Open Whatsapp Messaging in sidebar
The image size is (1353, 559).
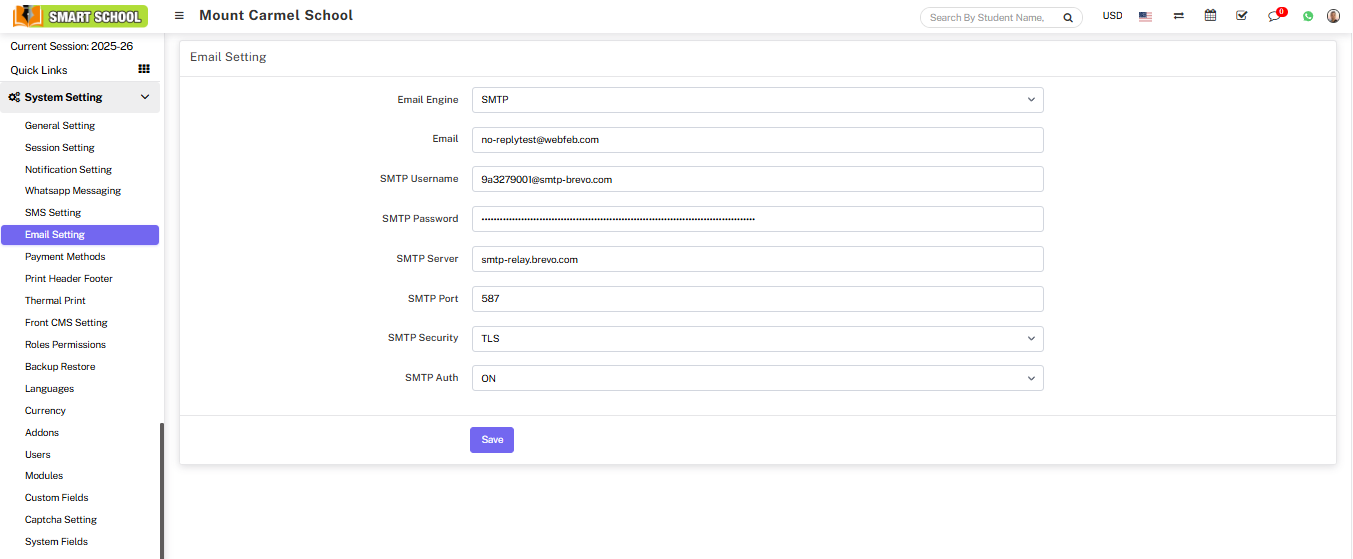click(73, 191)
